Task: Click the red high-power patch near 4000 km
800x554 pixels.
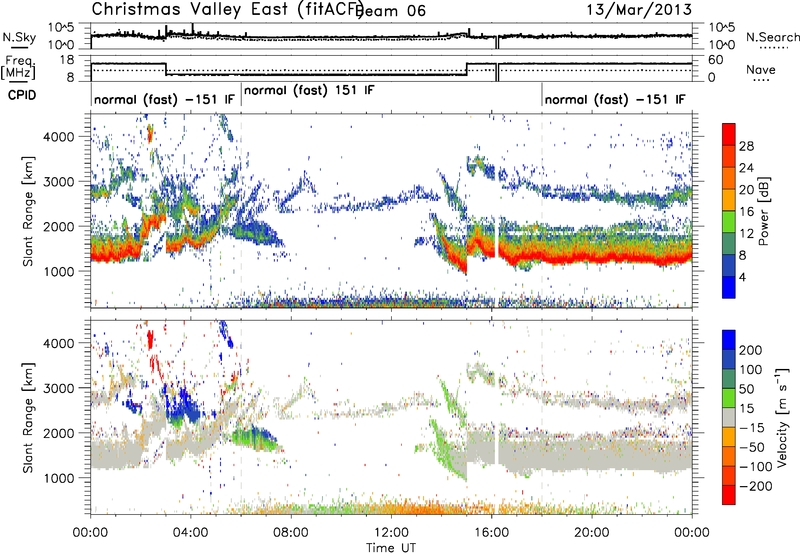Action: click(150, 134)
